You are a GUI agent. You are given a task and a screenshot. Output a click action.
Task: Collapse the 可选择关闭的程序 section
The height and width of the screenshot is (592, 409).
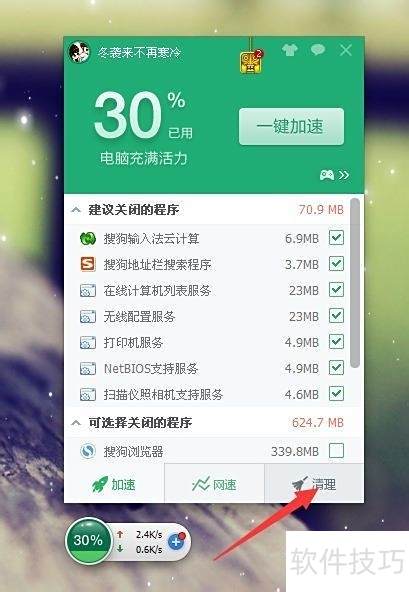[x=76, y=422]
